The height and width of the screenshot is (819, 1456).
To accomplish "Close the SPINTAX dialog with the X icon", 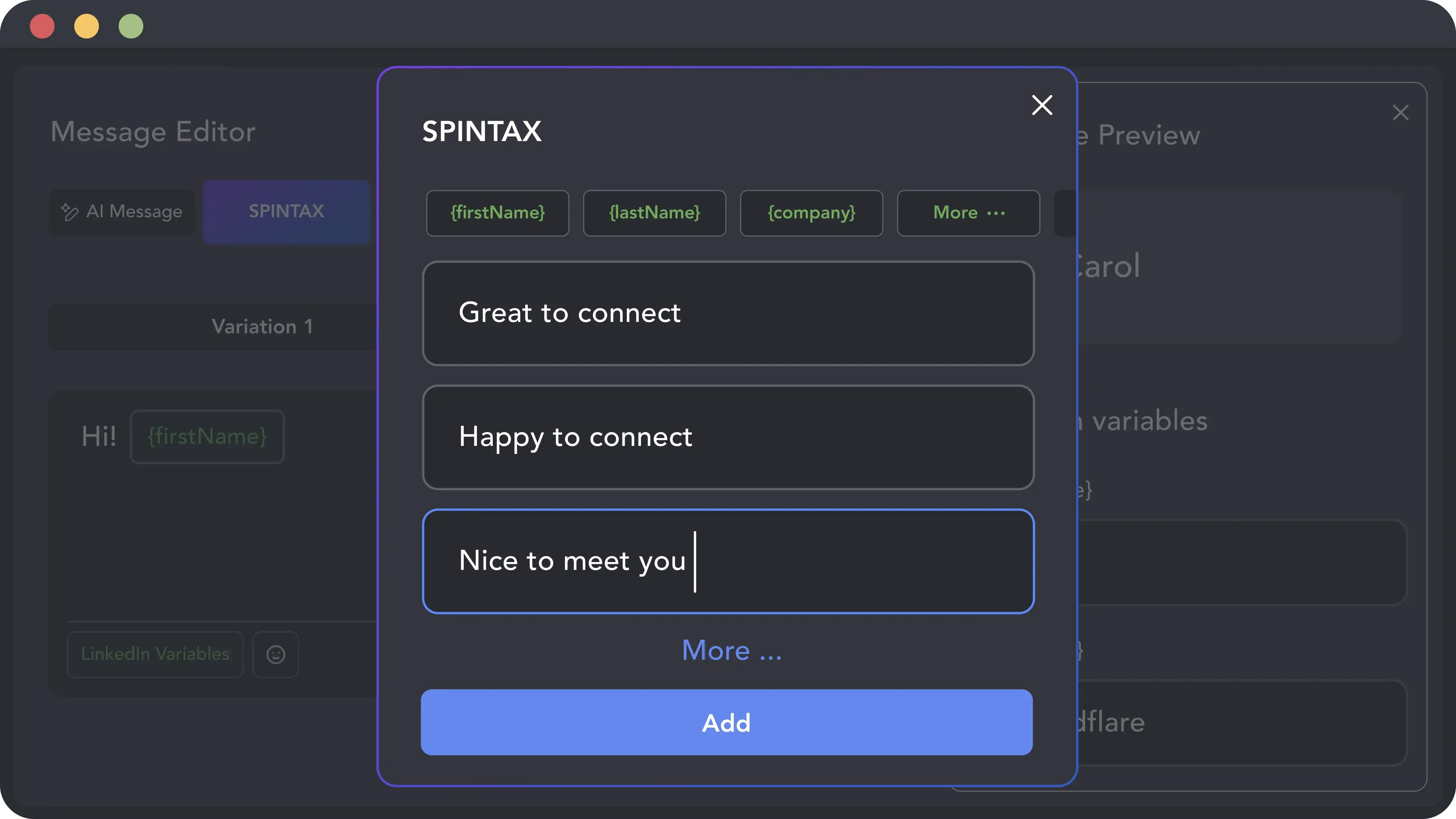I will click(x=1042, y=105).
